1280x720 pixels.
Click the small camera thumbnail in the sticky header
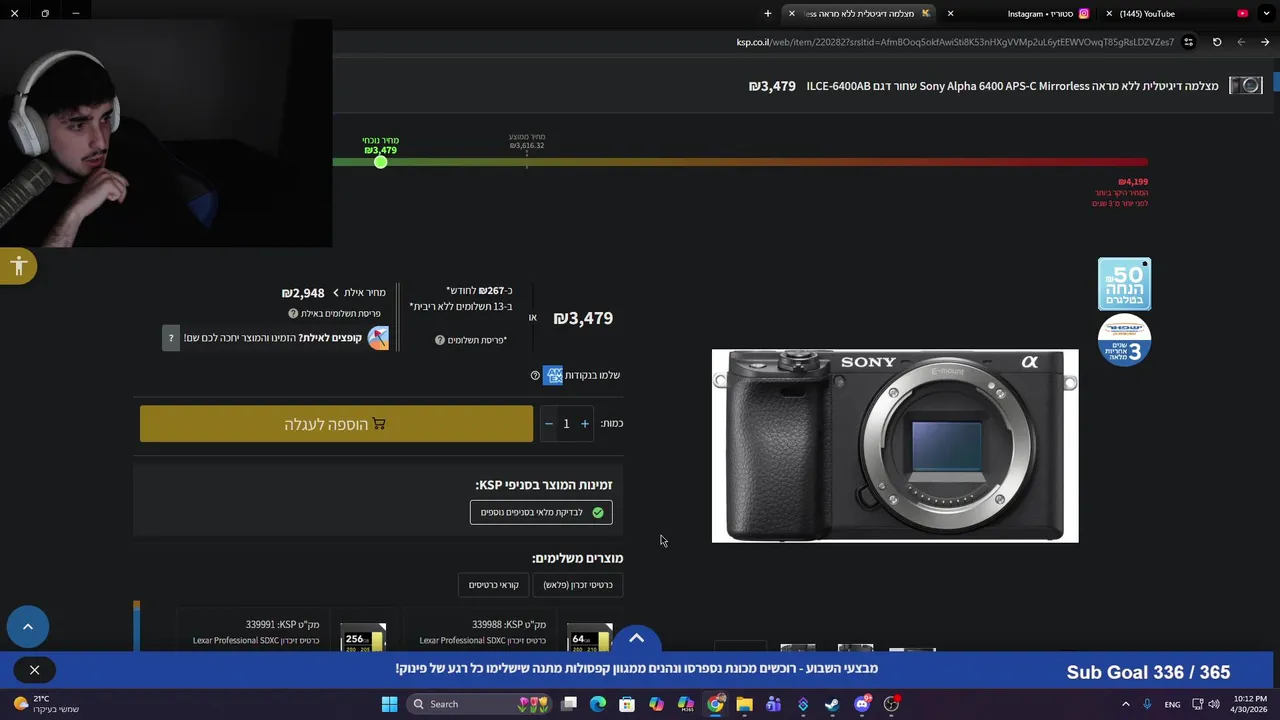coord(1245,86)
